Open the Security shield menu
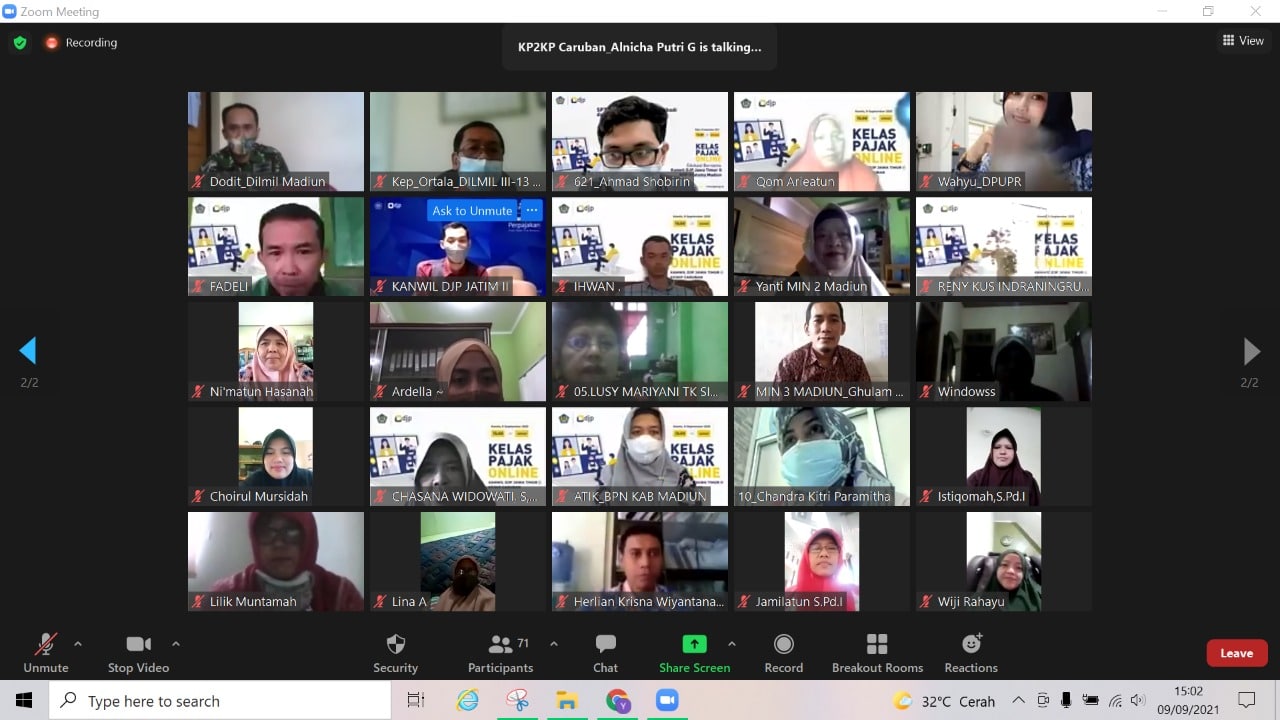Screen dimensions: 1280x720 [x=395, y=653]
